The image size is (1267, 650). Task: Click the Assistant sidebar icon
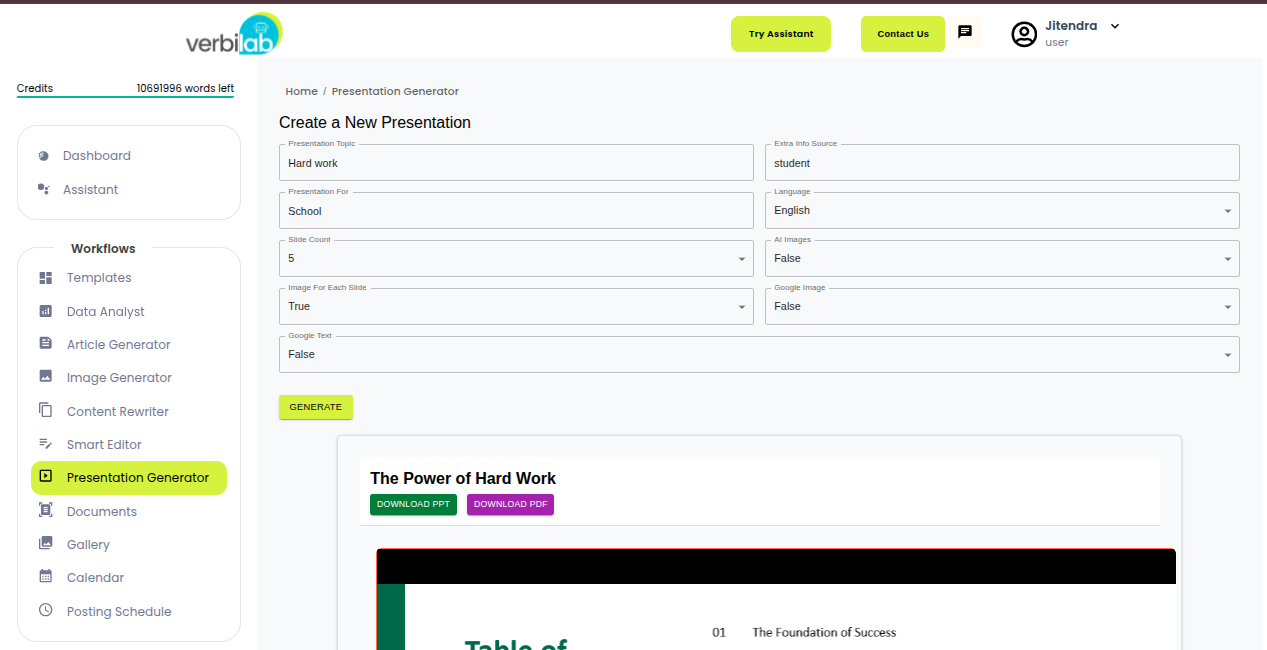(44, 189)
